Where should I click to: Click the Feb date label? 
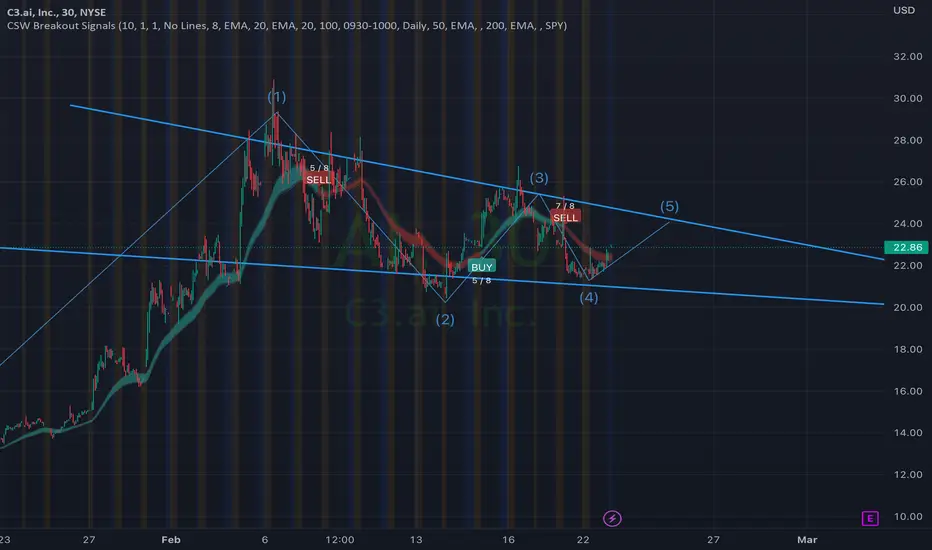point(171,540)
